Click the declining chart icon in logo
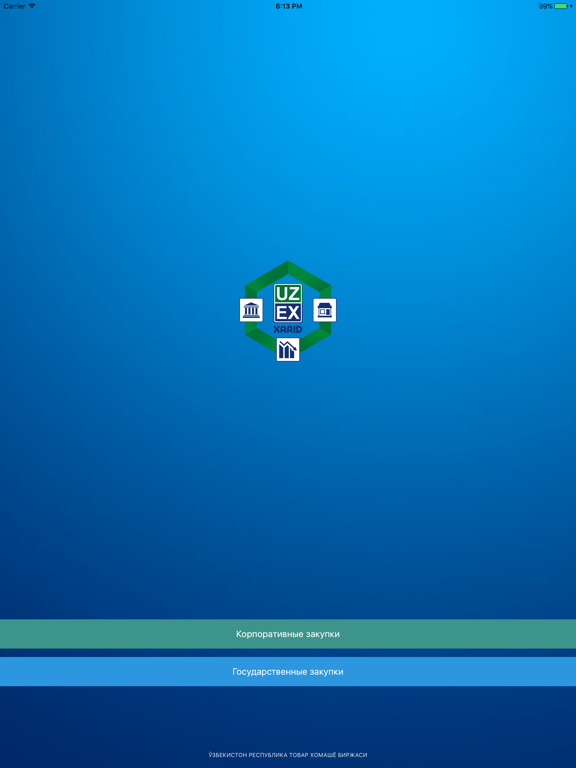This screenshot has width=576, height=768. point(288,350)
